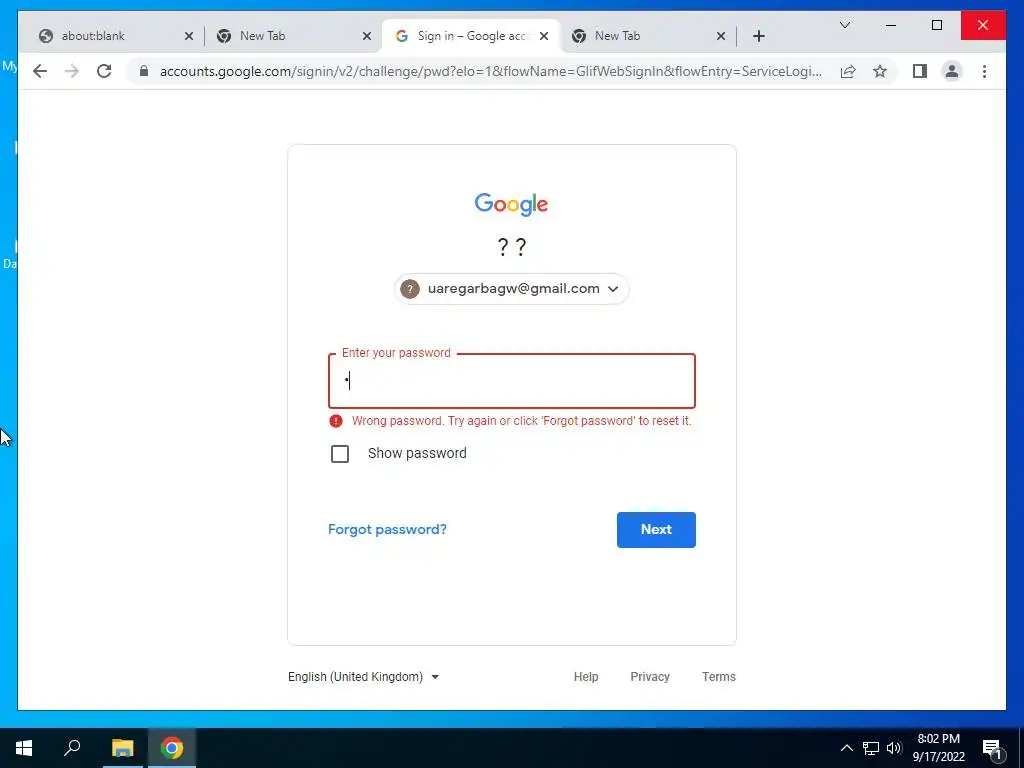Viewport: 1024px width, 768px height.
Task: Focus the Enter your password field
Action: (x=511, y=381)
